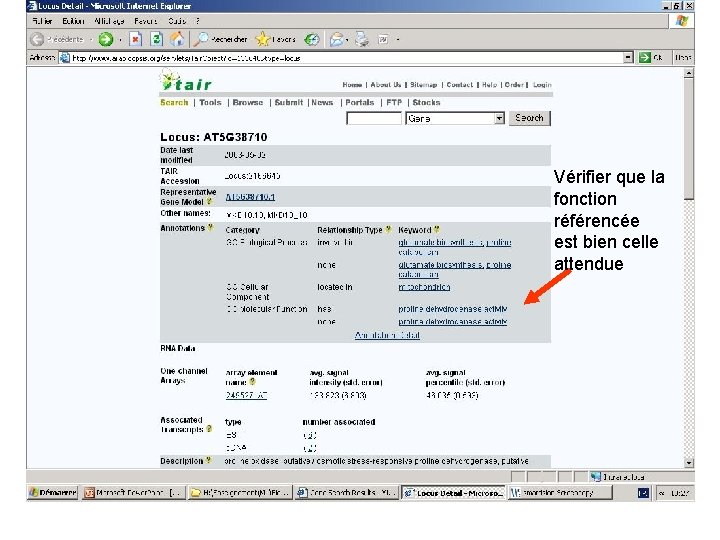Viewport: 720px width, 540px height.
Task: Expand the address bar history dropdown
Action: pyautogui.click(x=628, y=57)
